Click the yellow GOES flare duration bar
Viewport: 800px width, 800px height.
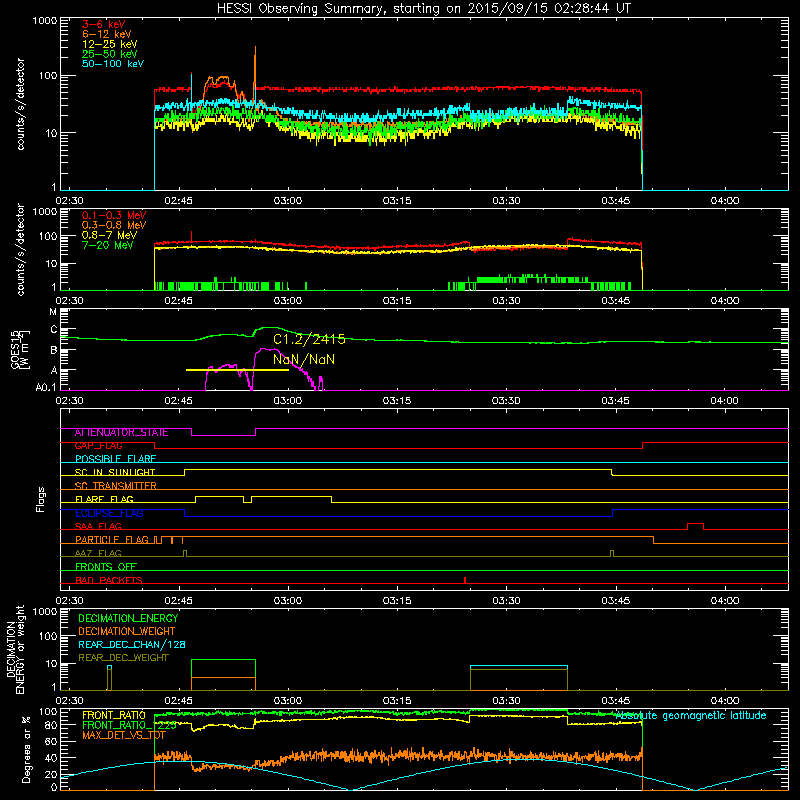(x=237, y=370)
